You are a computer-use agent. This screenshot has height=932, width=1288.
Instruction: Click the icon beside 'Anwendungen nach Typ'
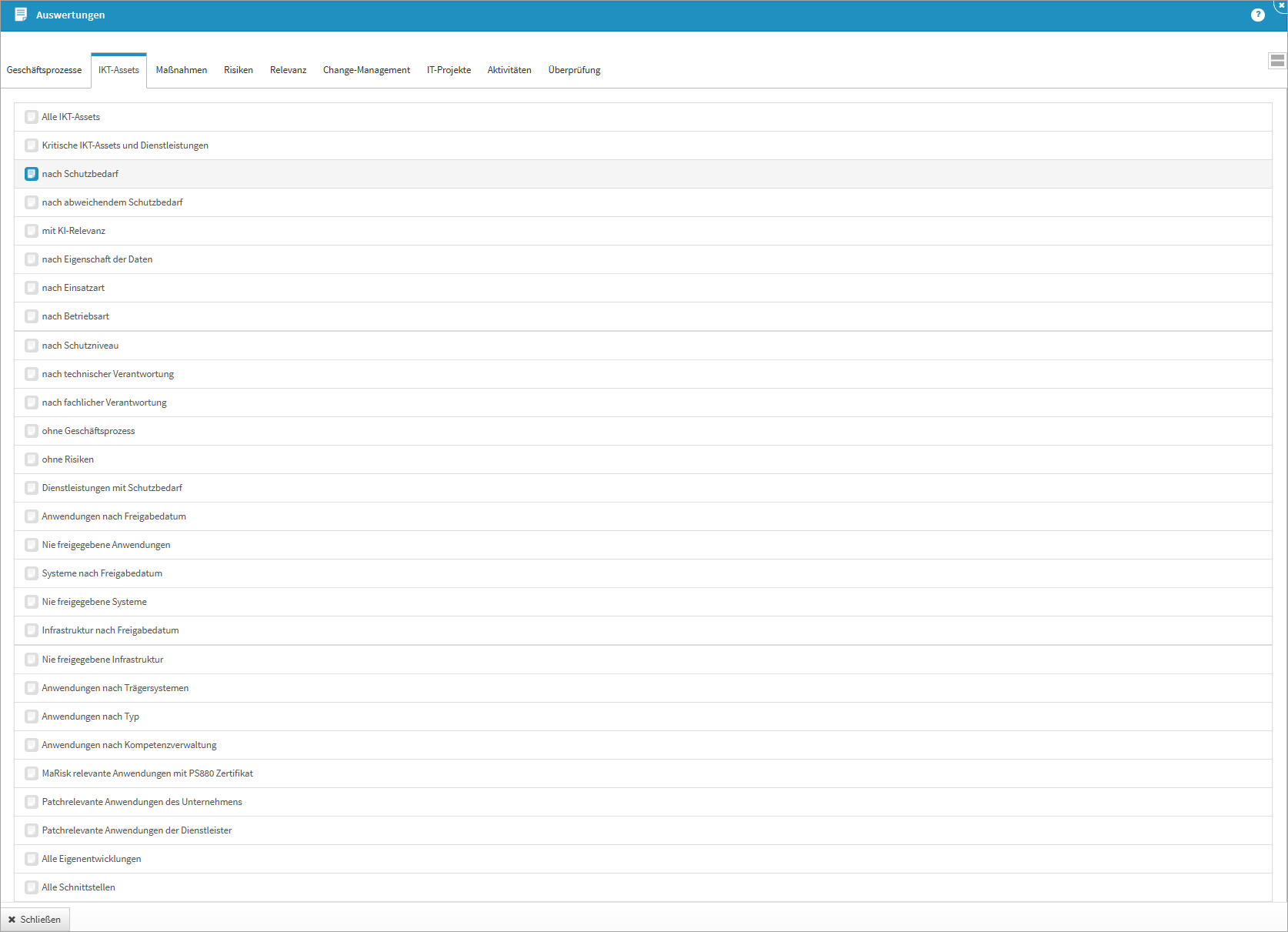(x=32, y=717)
